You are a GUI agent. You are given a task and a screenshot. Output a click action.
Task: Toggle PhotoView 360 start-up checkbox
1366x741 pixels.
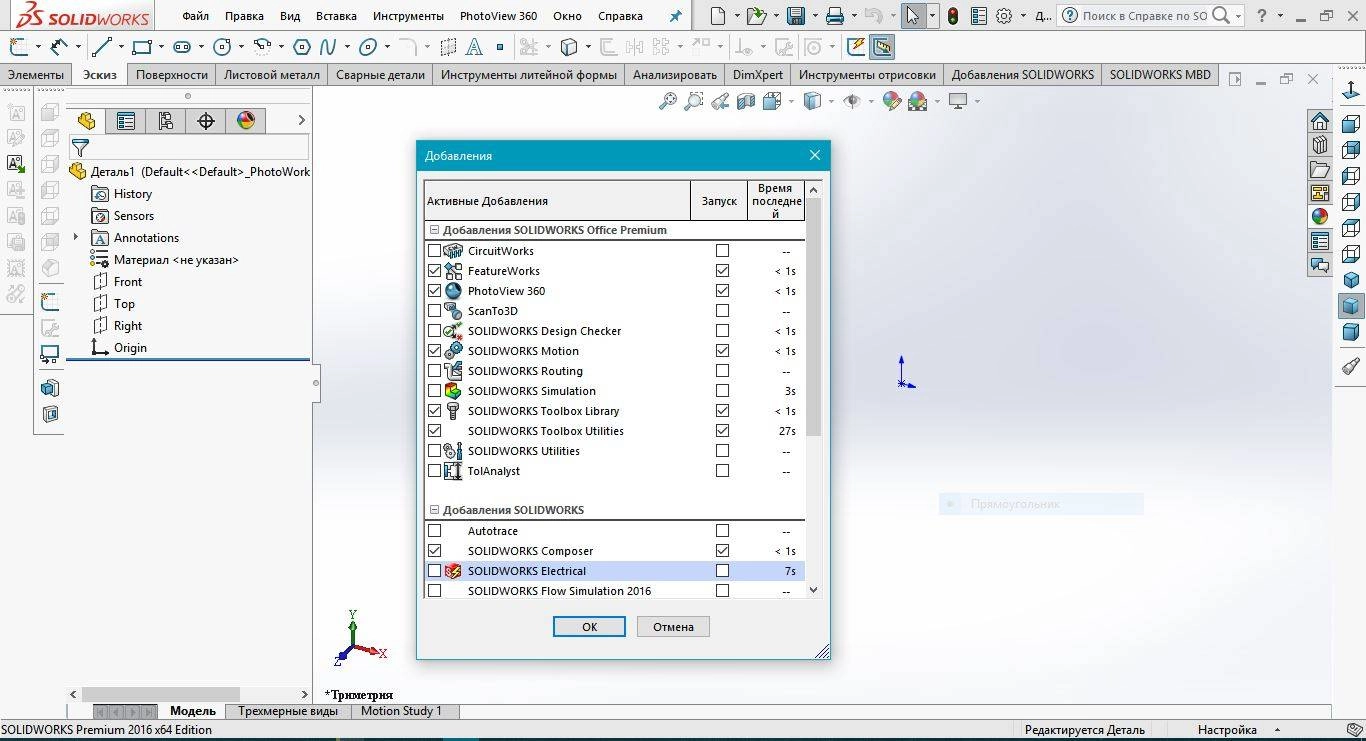click(722, 291)
